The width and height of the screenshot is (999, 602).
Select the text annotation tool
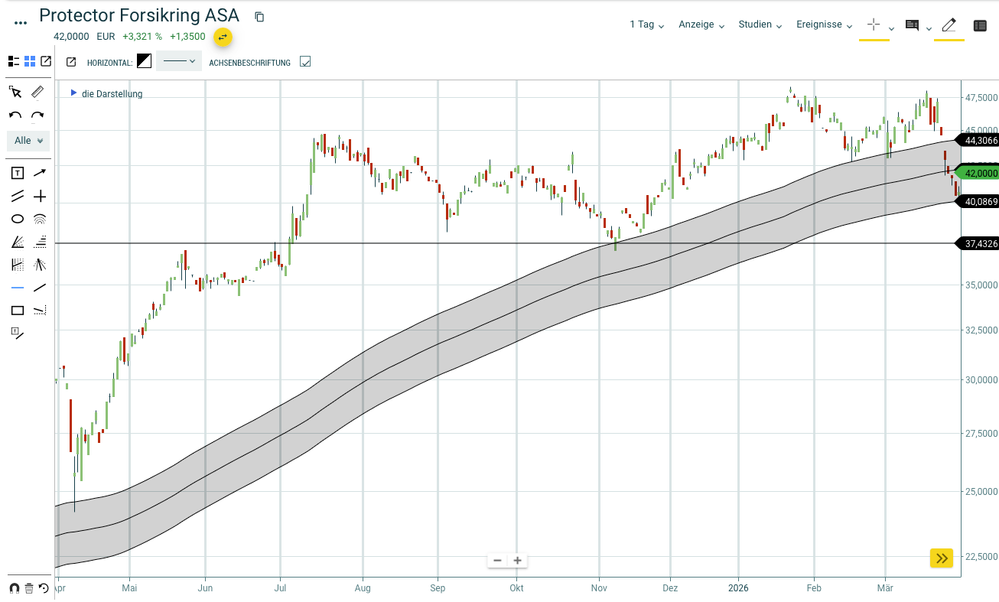[x=17, y=173]
